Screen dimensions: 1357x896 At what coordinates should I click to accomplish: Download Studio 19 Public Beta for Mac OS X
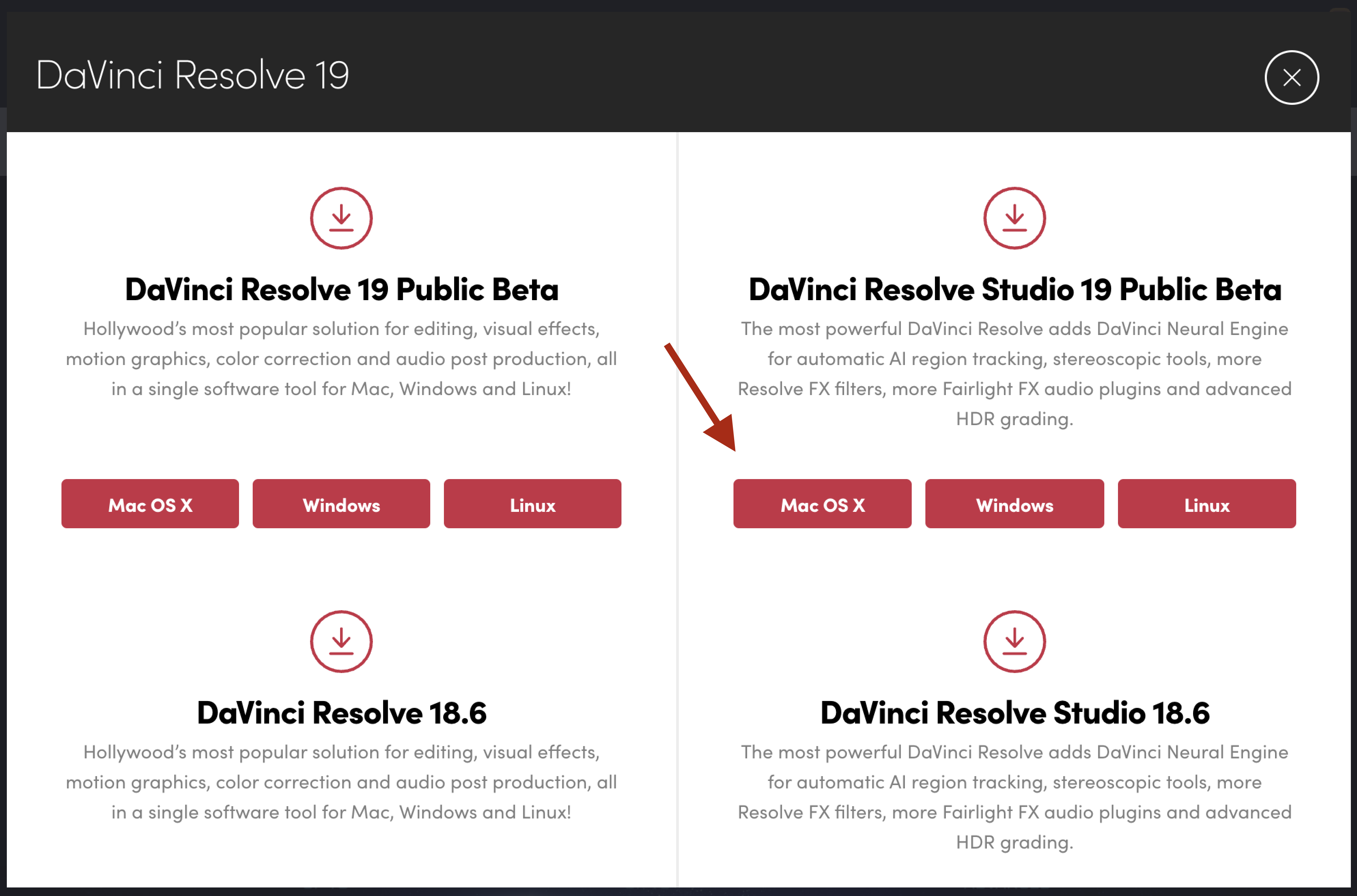[822, 504]
